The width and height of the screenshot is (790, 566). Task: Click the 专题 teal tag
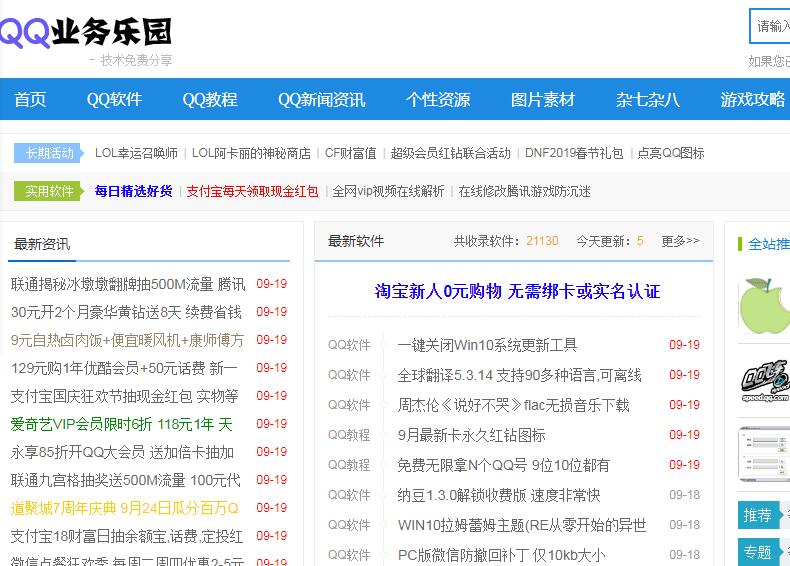coord(758,552)
